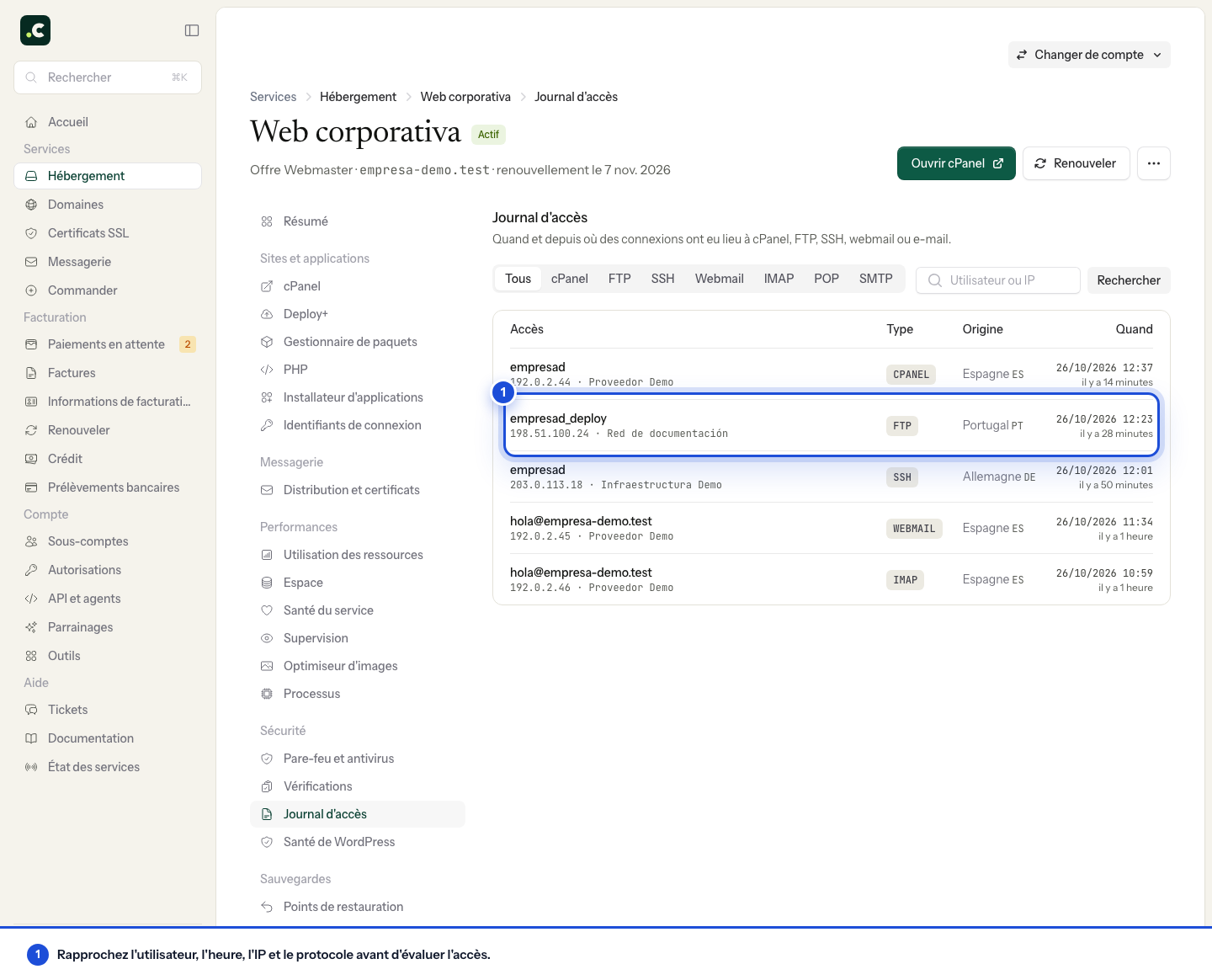Screen dimensions: 1212x980
Task: Click the Parrainages sparkle icon
Action: pos(31,627)
